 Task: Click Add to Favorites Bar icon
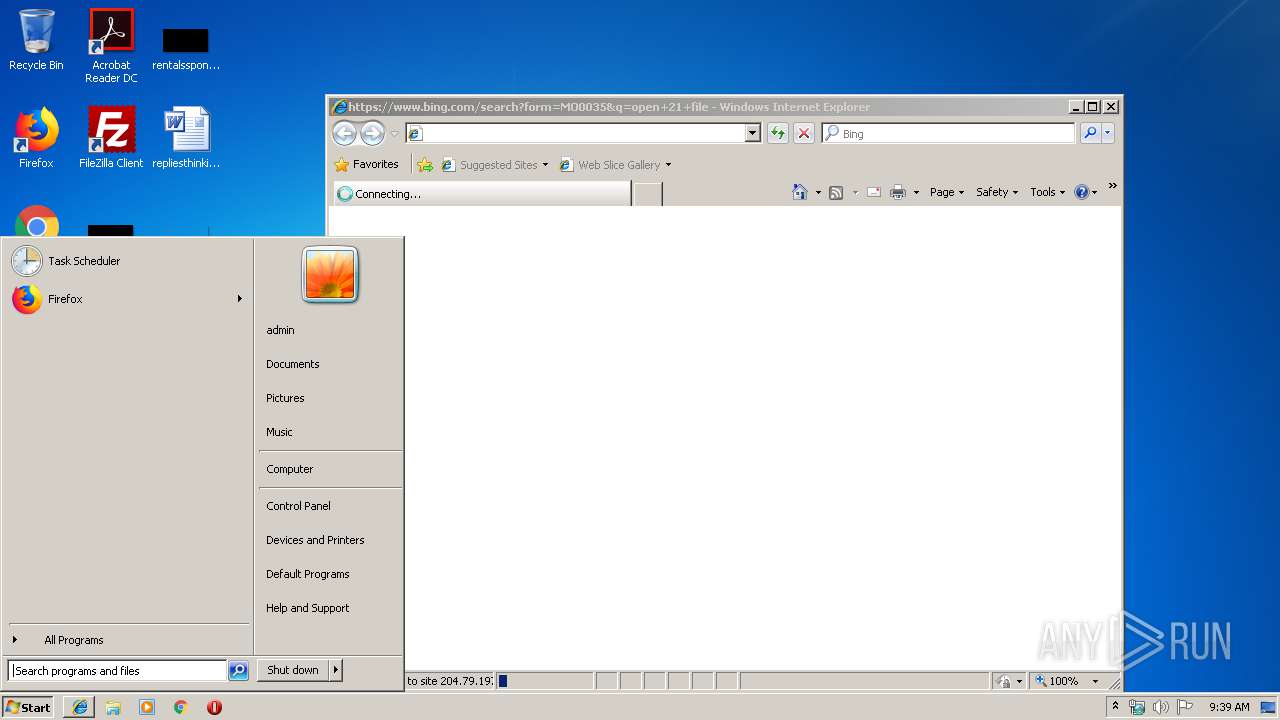[425, 165]
